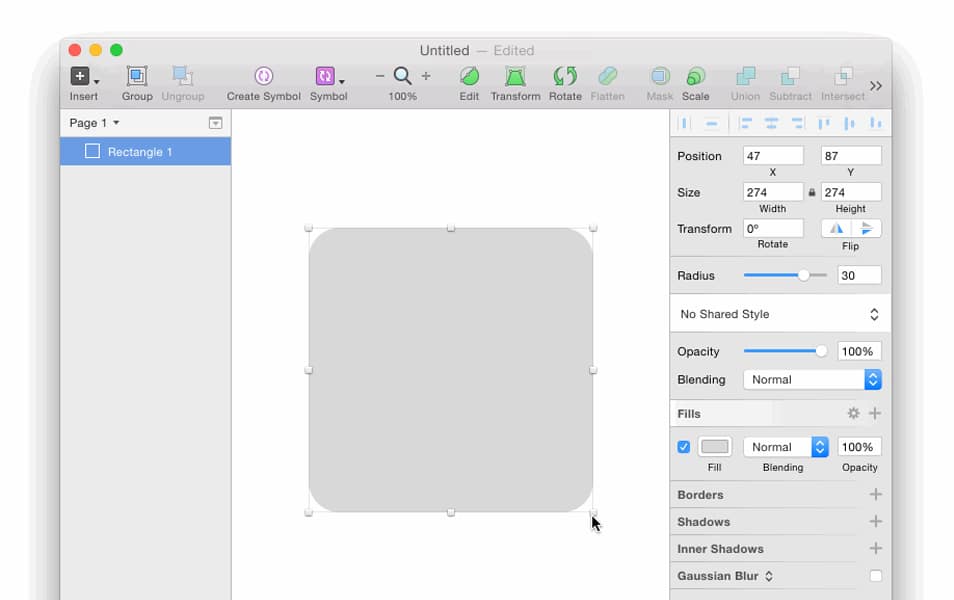Open the Blending mode Normal dropdown
954x600 pixels.
812,380
